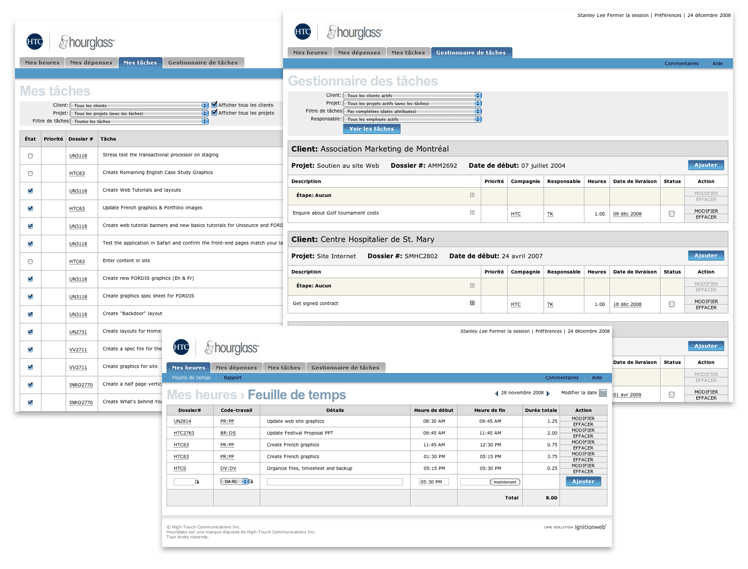Image resolution: width=748 pixels, height=569 pixels.
Task: Click Voir les tâches button
Action: click(372, 129)
